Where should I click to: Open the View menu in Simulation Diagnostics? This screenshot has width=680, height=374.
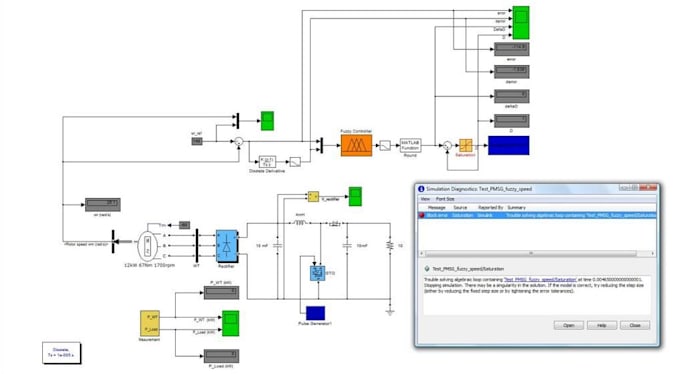pyautogui.click(x=425, y=199)
